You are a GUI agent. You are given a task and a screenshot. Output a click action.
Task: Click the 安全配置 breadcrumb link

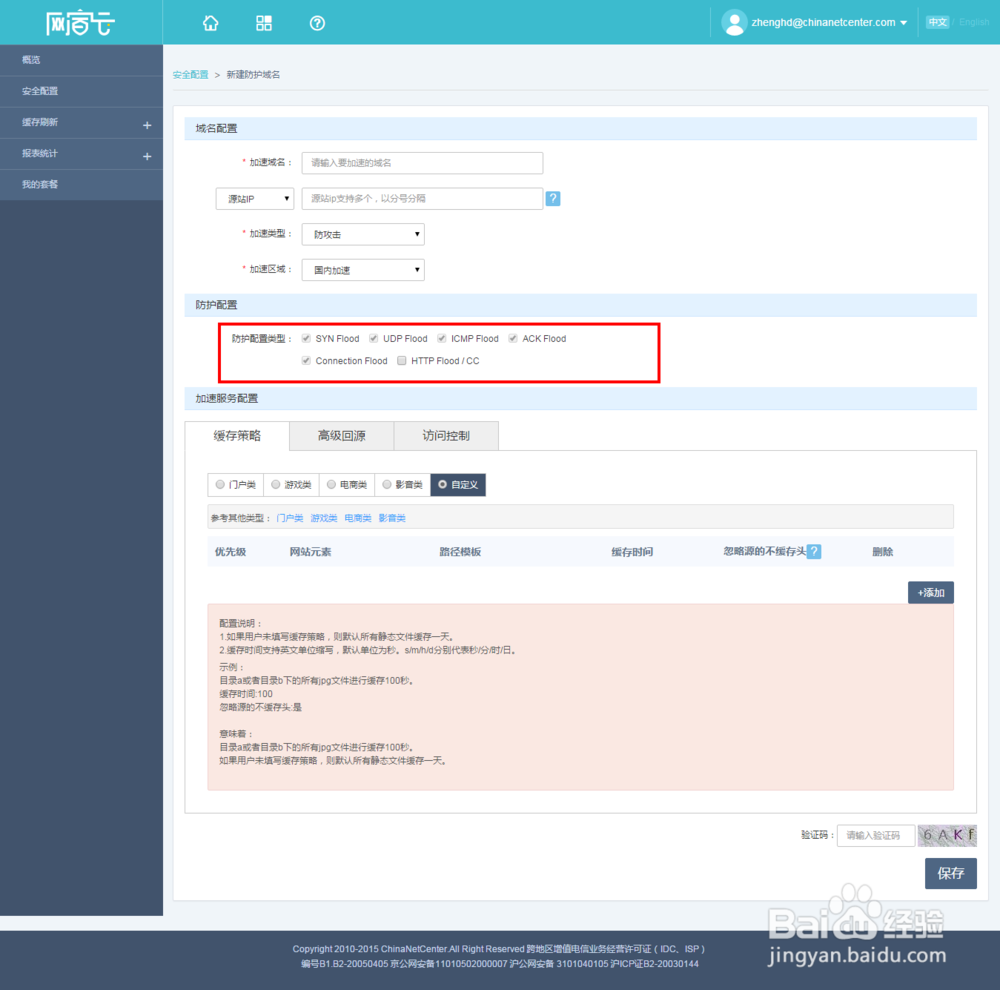[x=190, y=75]
